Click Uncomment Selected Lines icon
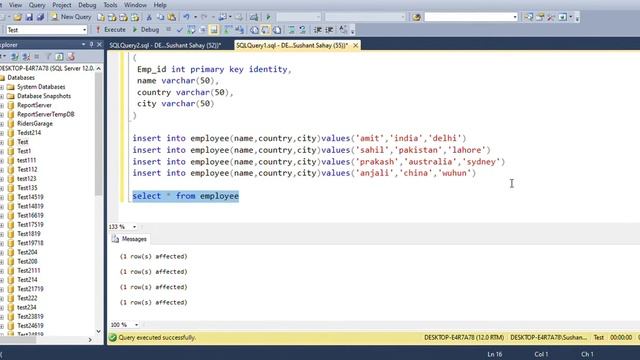The height and width of the screenshot is (360, 640). 303,30
